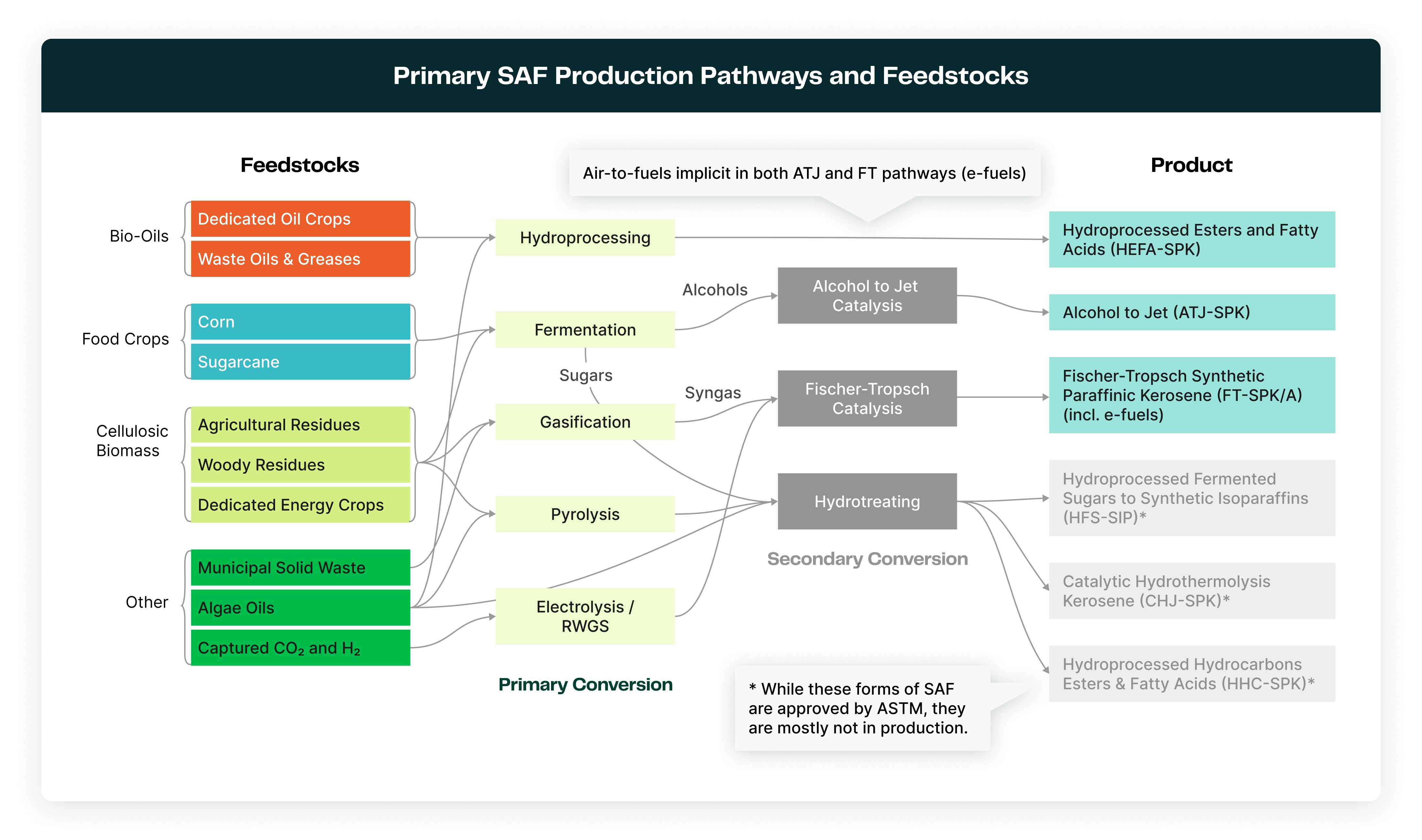The image size is (1422, 840).
Task: Select the Captured CO₂ and H₂ box
Action: pos(300,647)
